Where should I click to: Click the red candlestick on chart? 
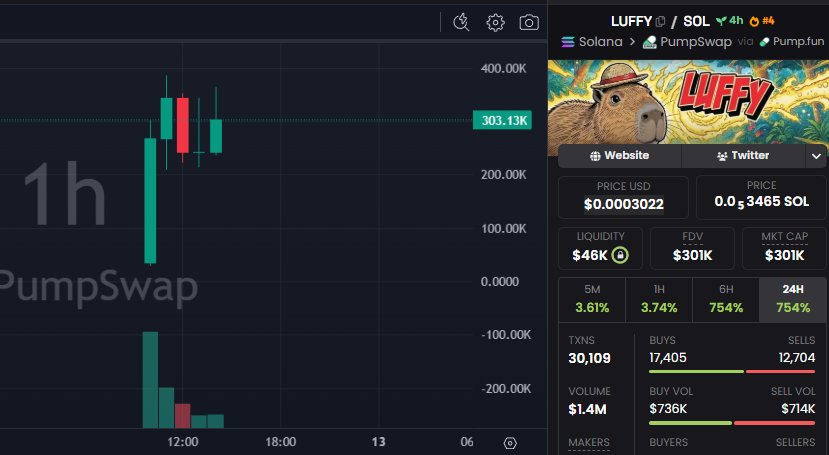point(182,125)
